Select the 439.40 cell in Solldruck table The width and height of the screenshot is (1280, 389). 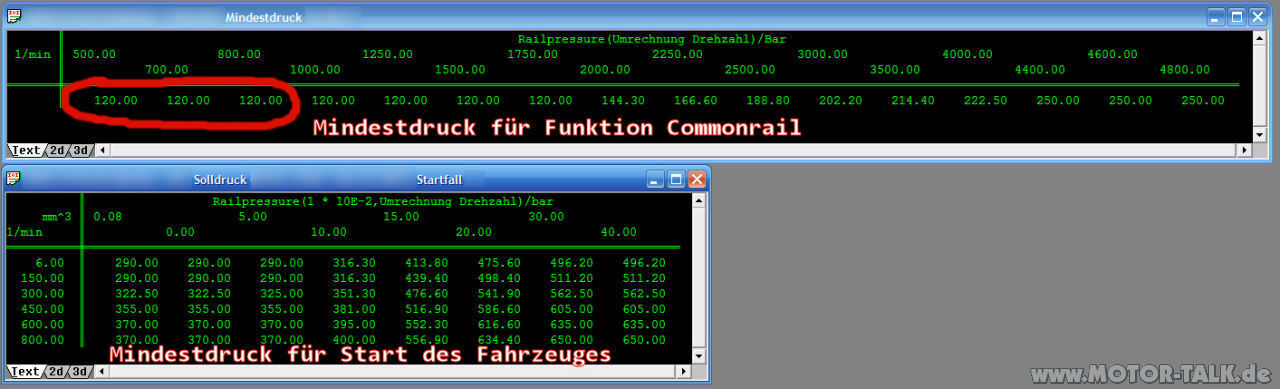[x=427, y=278]
